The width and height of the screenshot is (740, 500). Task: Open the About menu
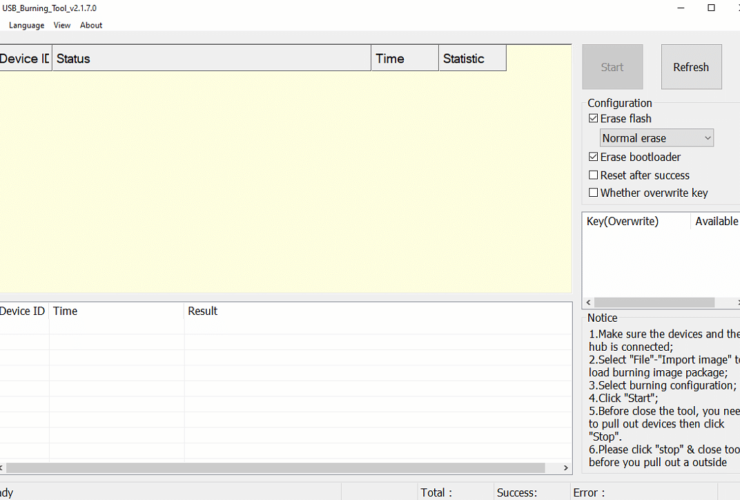tap(91, 25)
